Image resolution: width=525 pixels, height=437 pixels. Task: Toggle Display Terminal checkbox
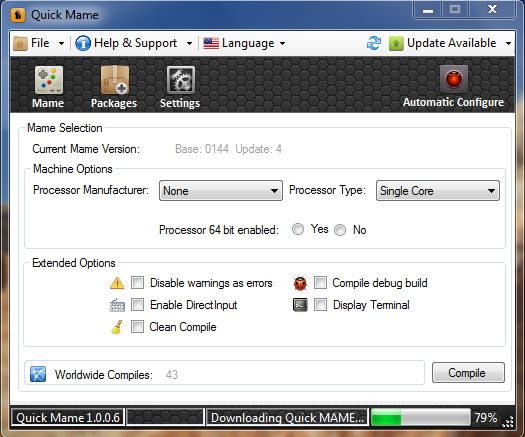click(x=320, y=305)
